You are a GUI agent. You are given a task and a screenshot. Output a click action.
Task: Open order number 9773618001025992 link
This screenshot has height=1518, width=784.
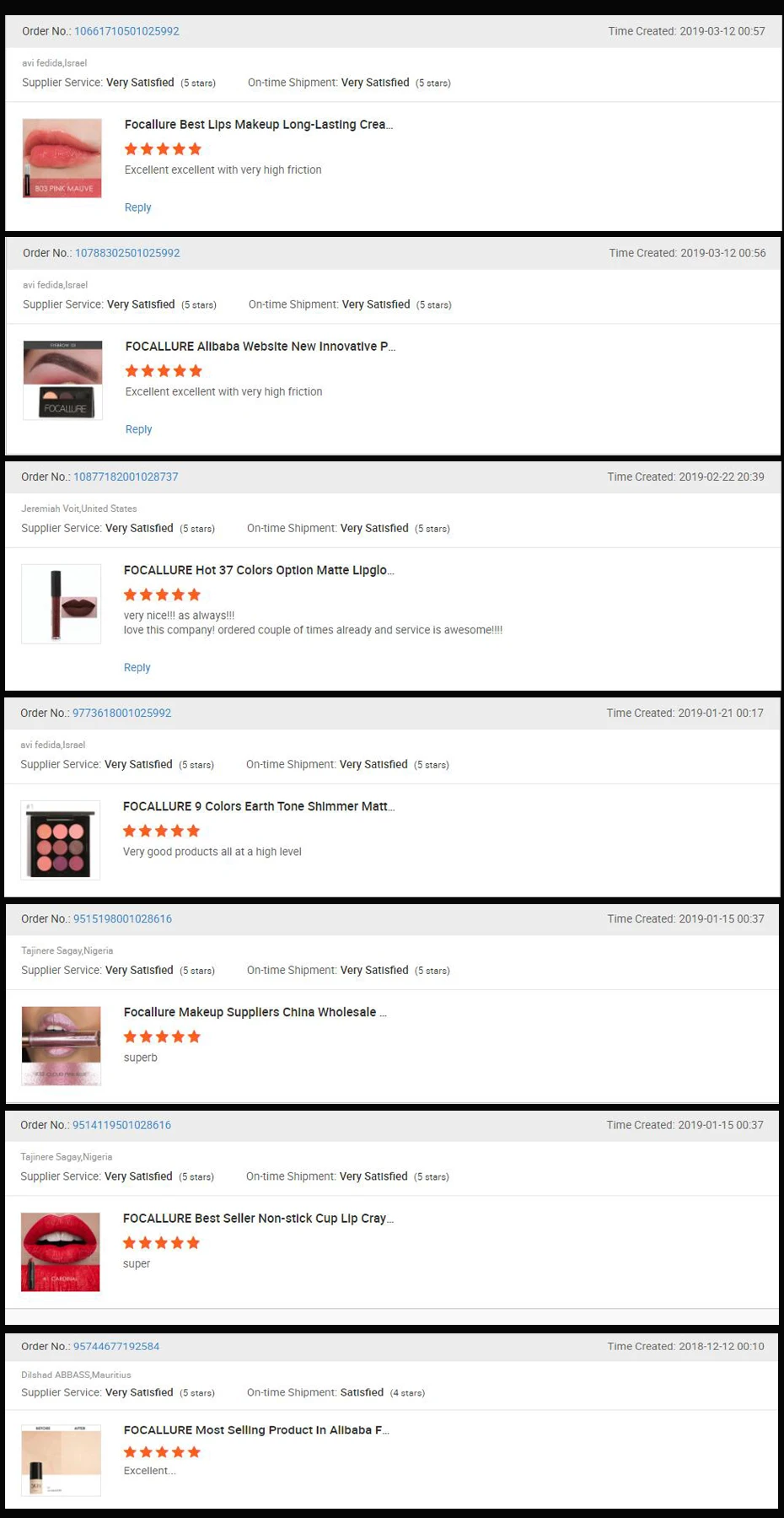coord(121,713)
